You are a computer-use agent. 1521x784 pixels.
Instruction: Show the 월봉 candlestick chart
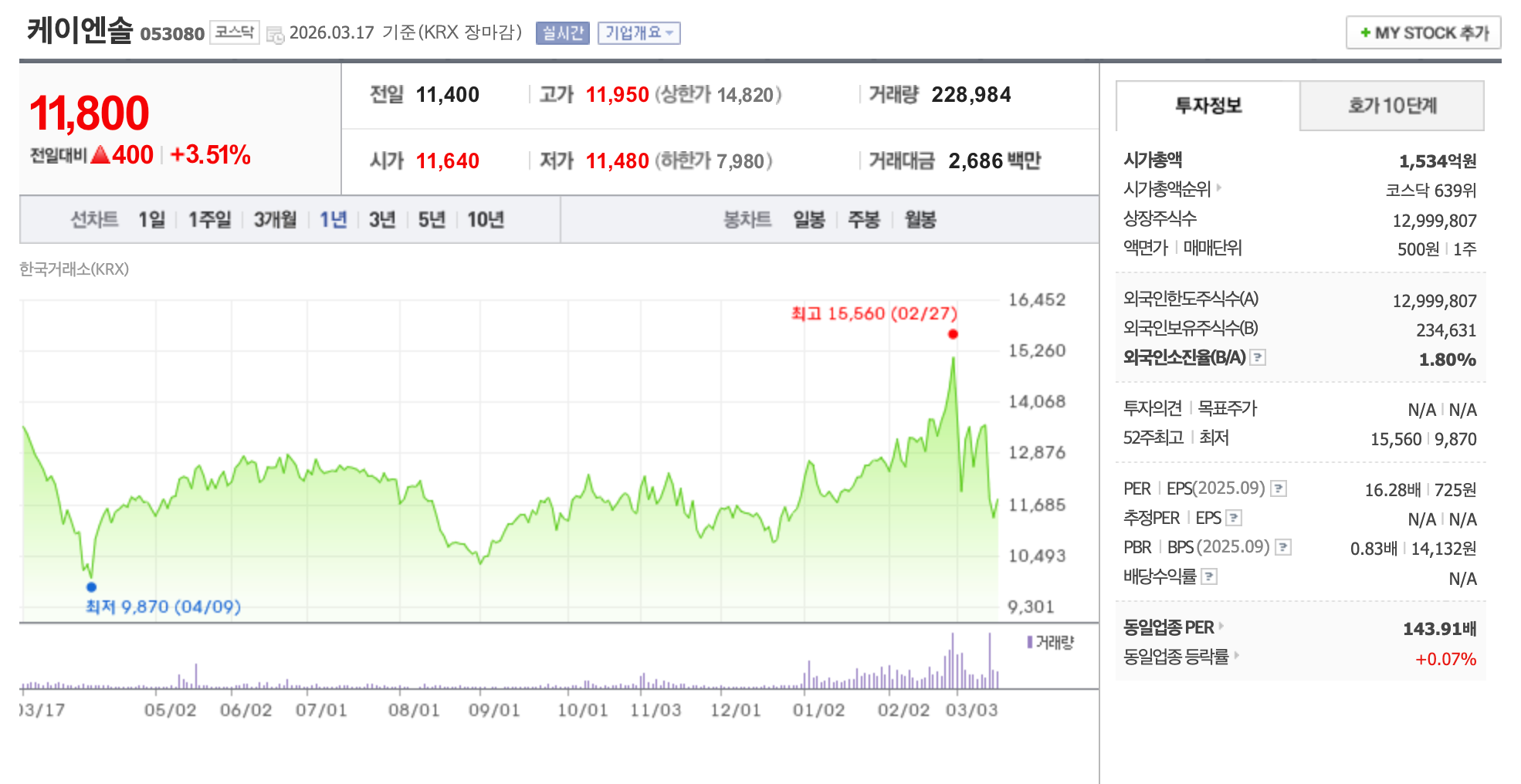(920, 220)
